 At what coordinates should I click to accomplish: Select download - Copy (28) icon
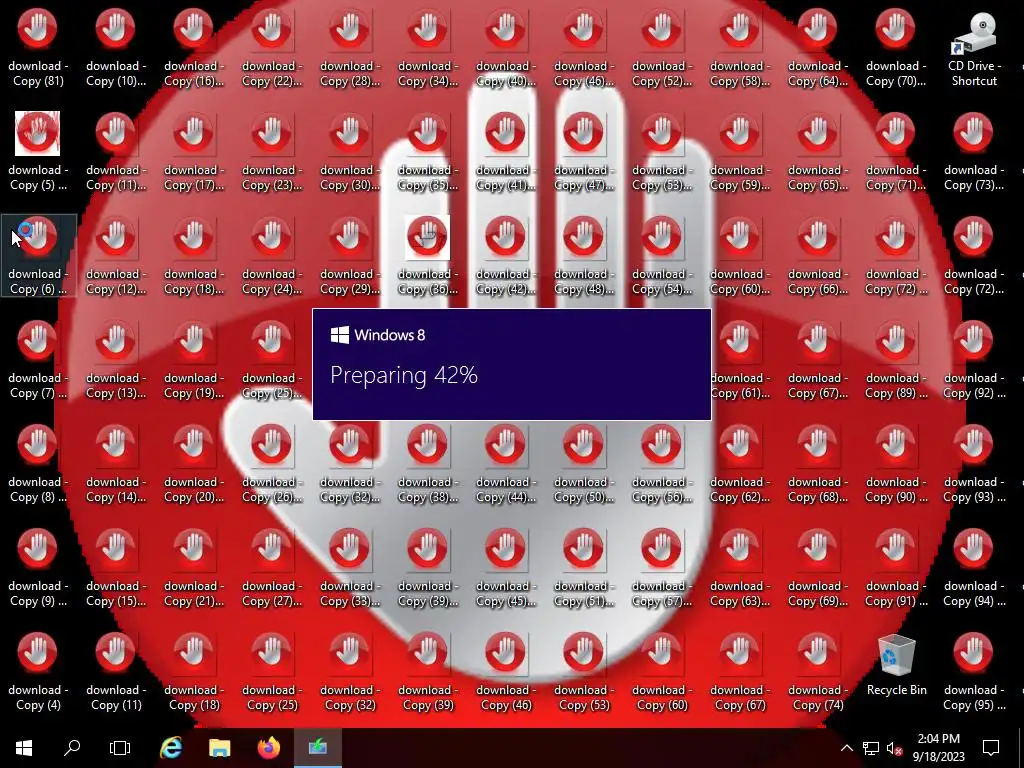(x=349, y=49)
